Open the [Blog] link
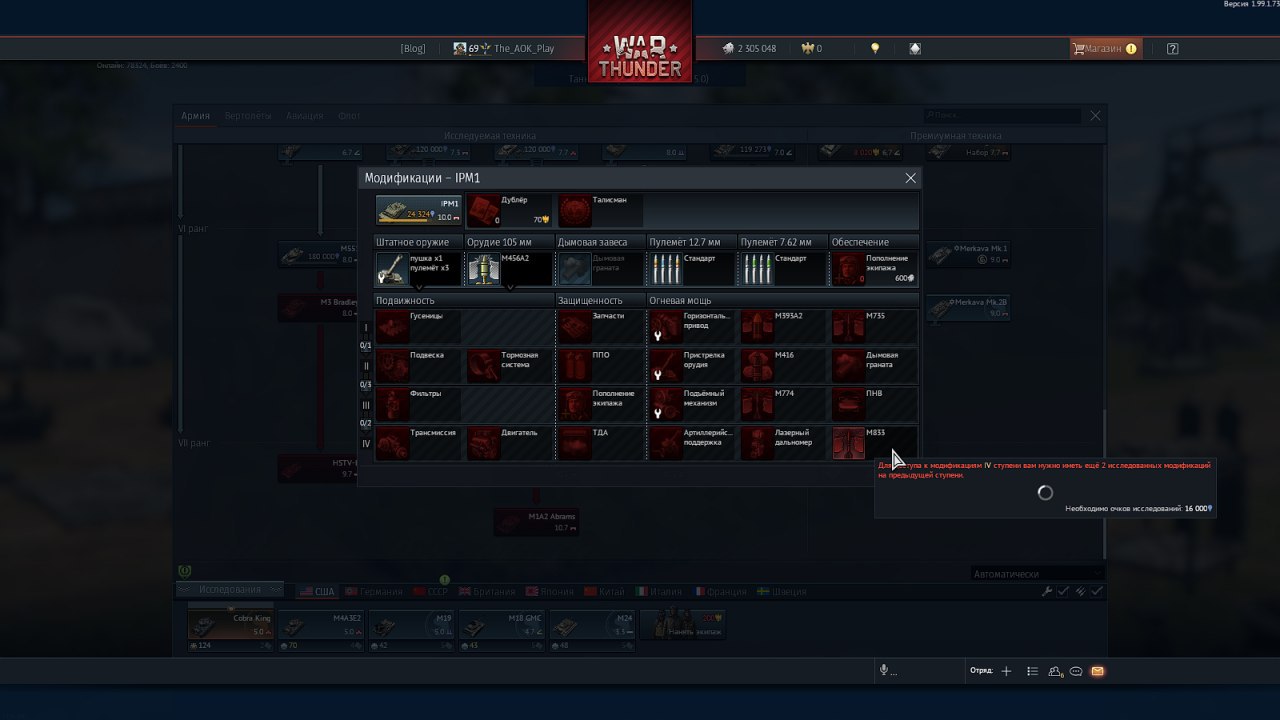 (413, 48)
